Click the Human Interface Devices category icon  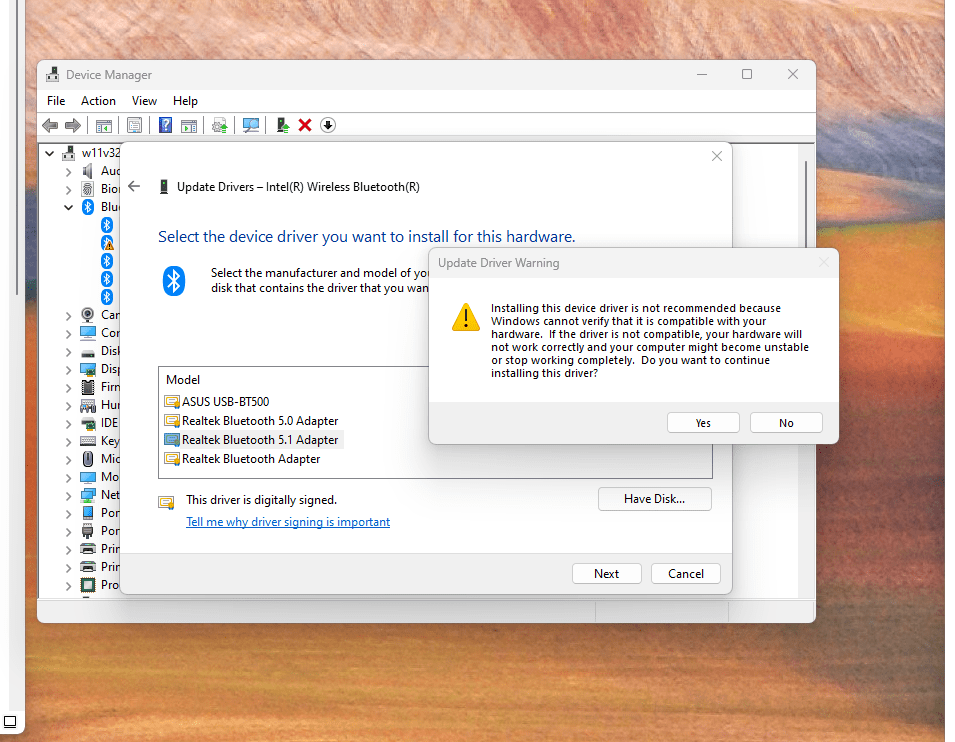pos(88,405)
